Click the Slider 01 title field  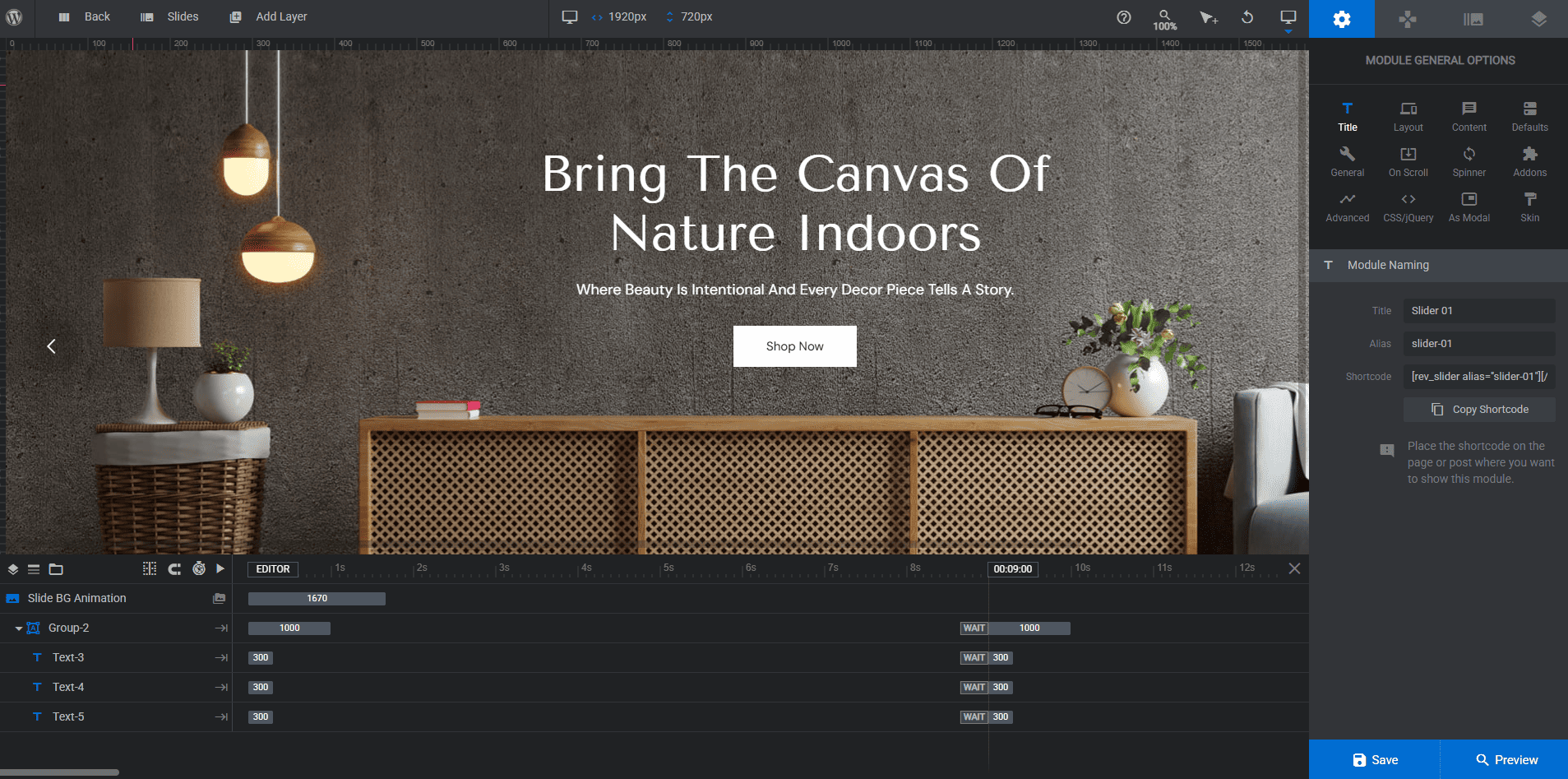click(1479, 311)
